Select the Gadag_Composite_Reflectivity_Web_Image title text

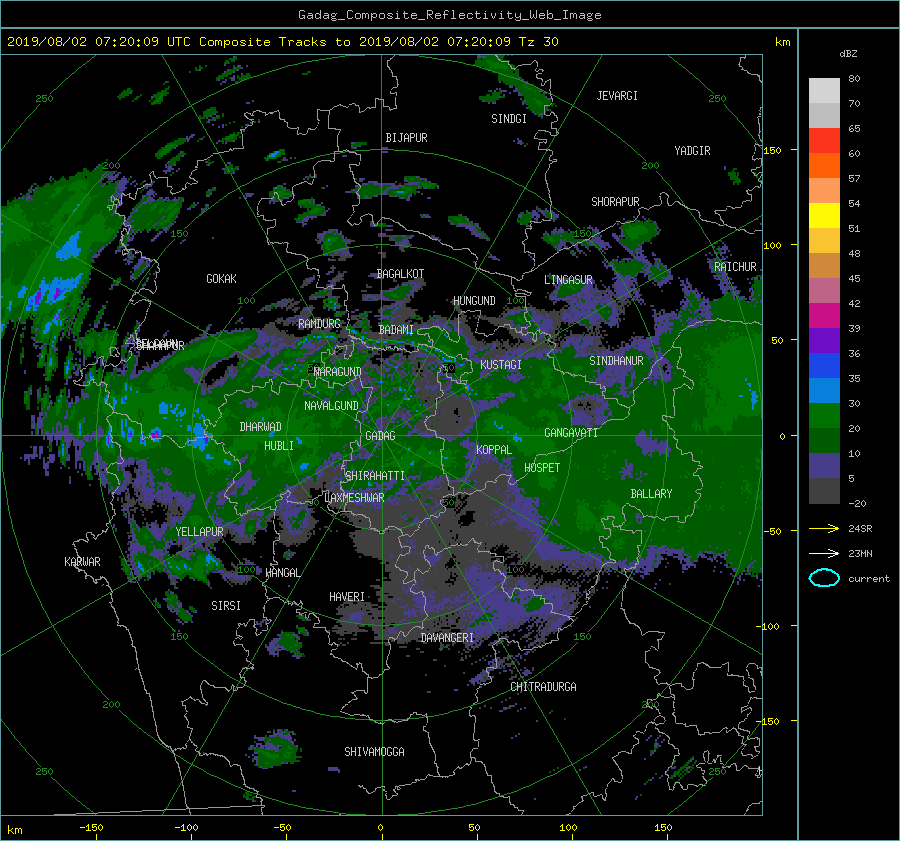[449, 15]
